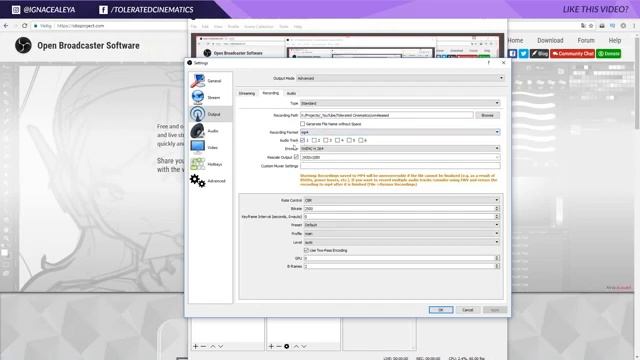This screenshot has width=640, height=360.
Task: Click the Recording Path text field
Action: 387,115
